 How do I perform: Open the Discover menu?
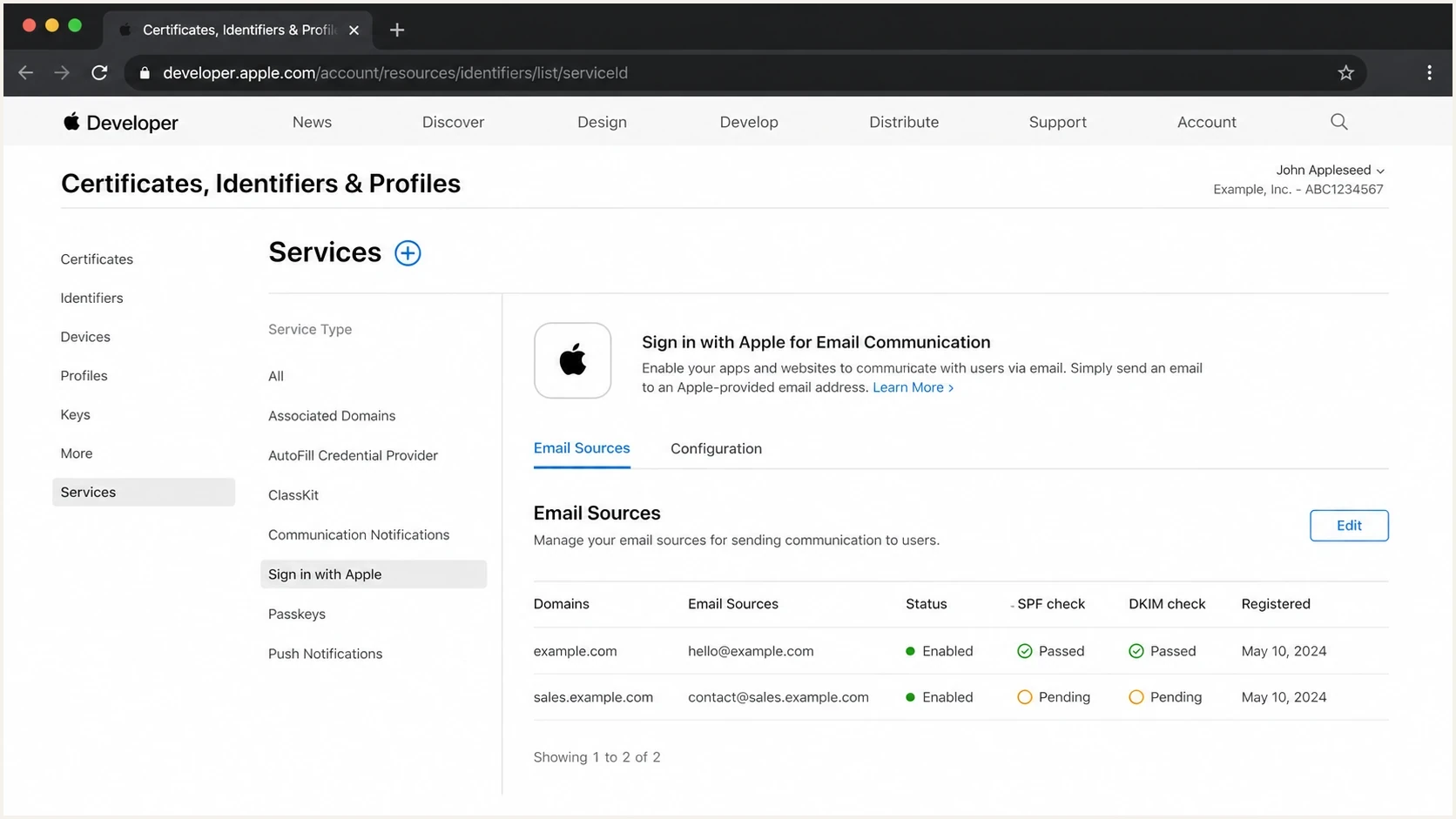[453, 123]
